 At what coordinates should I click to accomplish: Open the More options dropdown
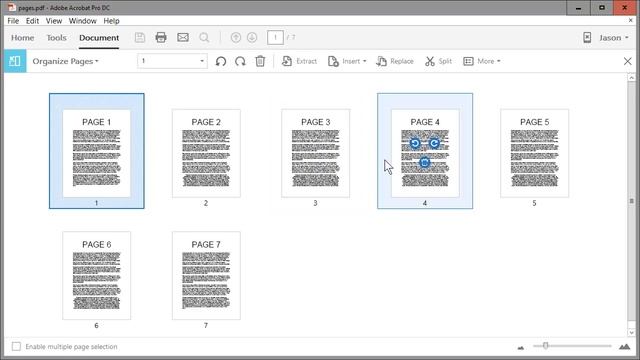pyautogui.click(x=482, y=61)
